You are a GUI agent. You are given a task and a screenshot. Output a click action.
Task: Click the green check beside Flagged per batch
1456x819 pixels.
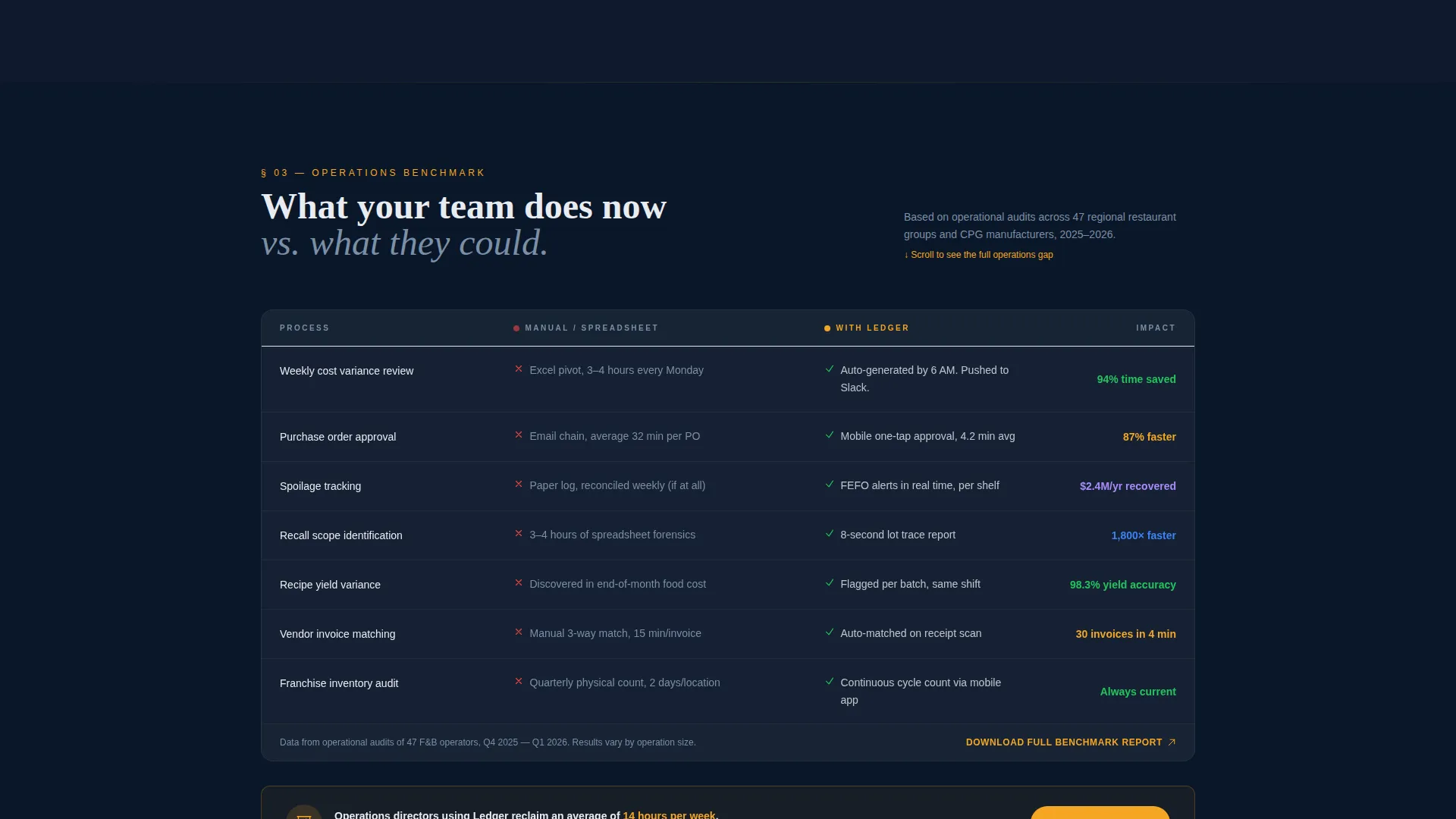[830, 583]
